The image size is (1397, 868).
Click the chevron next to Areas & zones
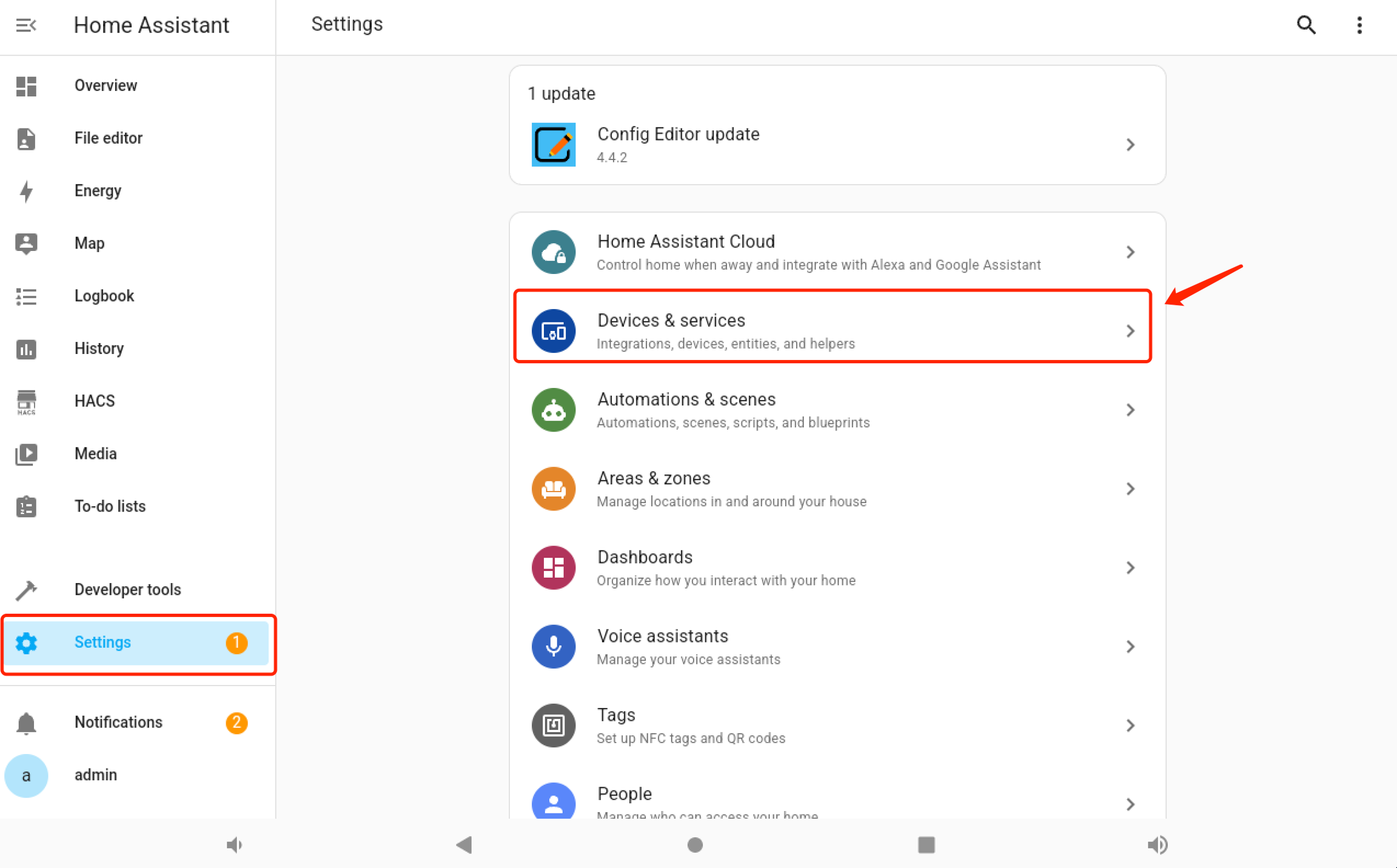pyautogui.click(x=1130, y=489)
